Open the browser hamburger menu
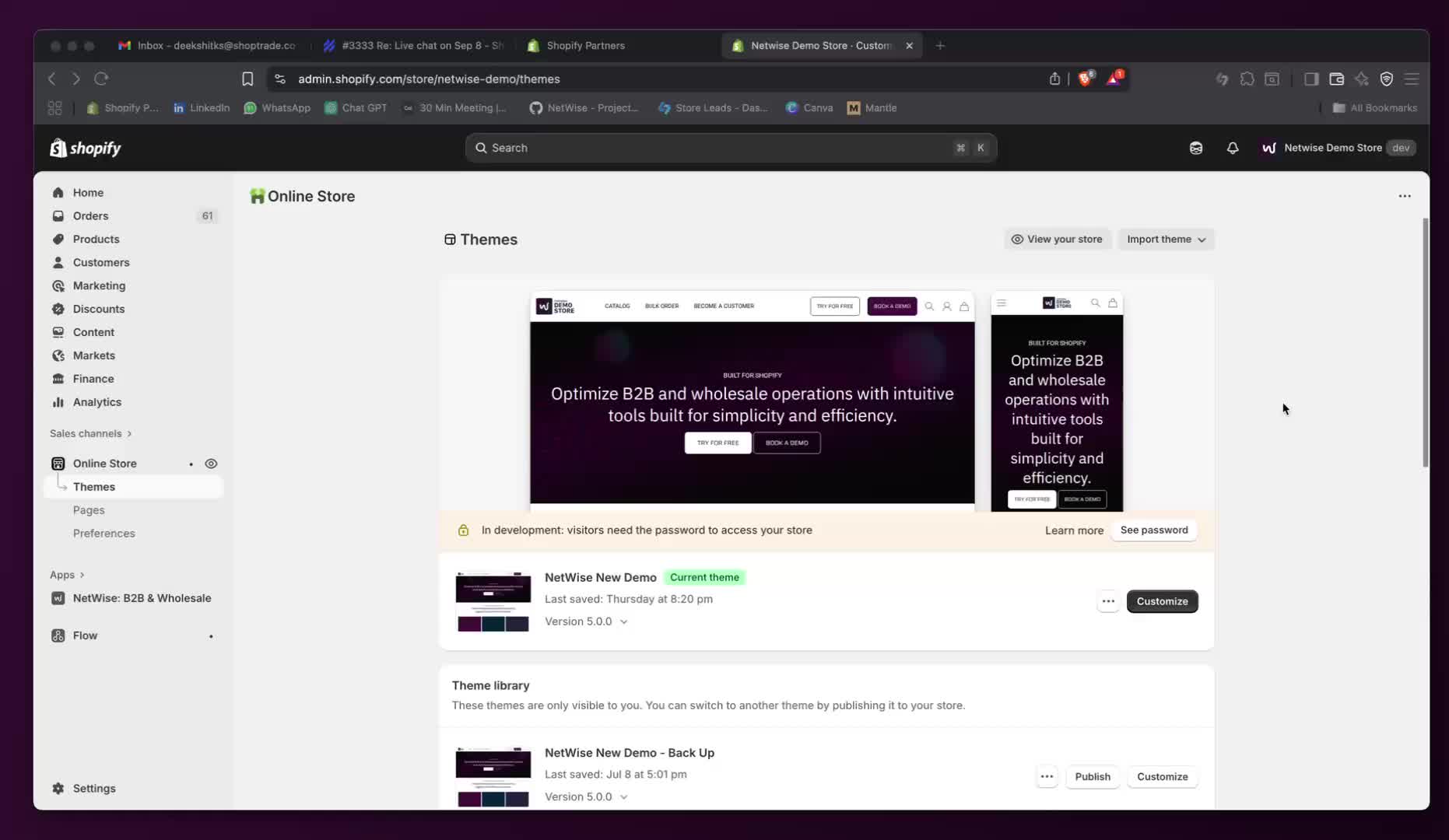 tap(1412, 79)
